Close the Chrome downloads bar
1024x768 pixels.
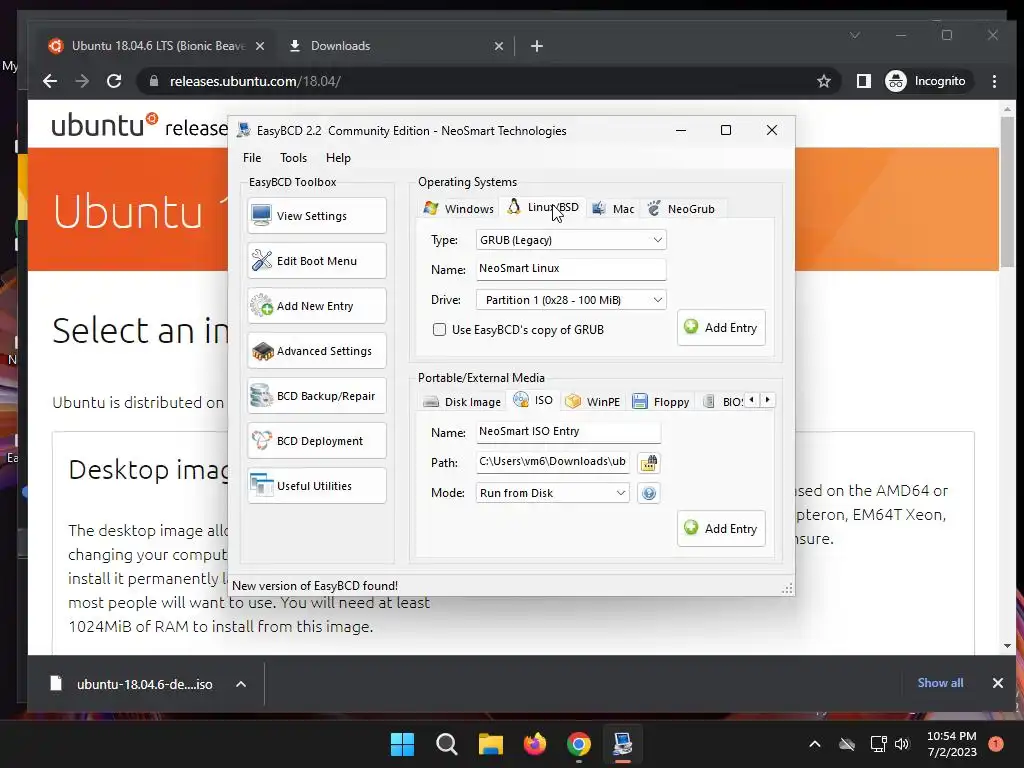pyautogui.click(x=997, y=683)
